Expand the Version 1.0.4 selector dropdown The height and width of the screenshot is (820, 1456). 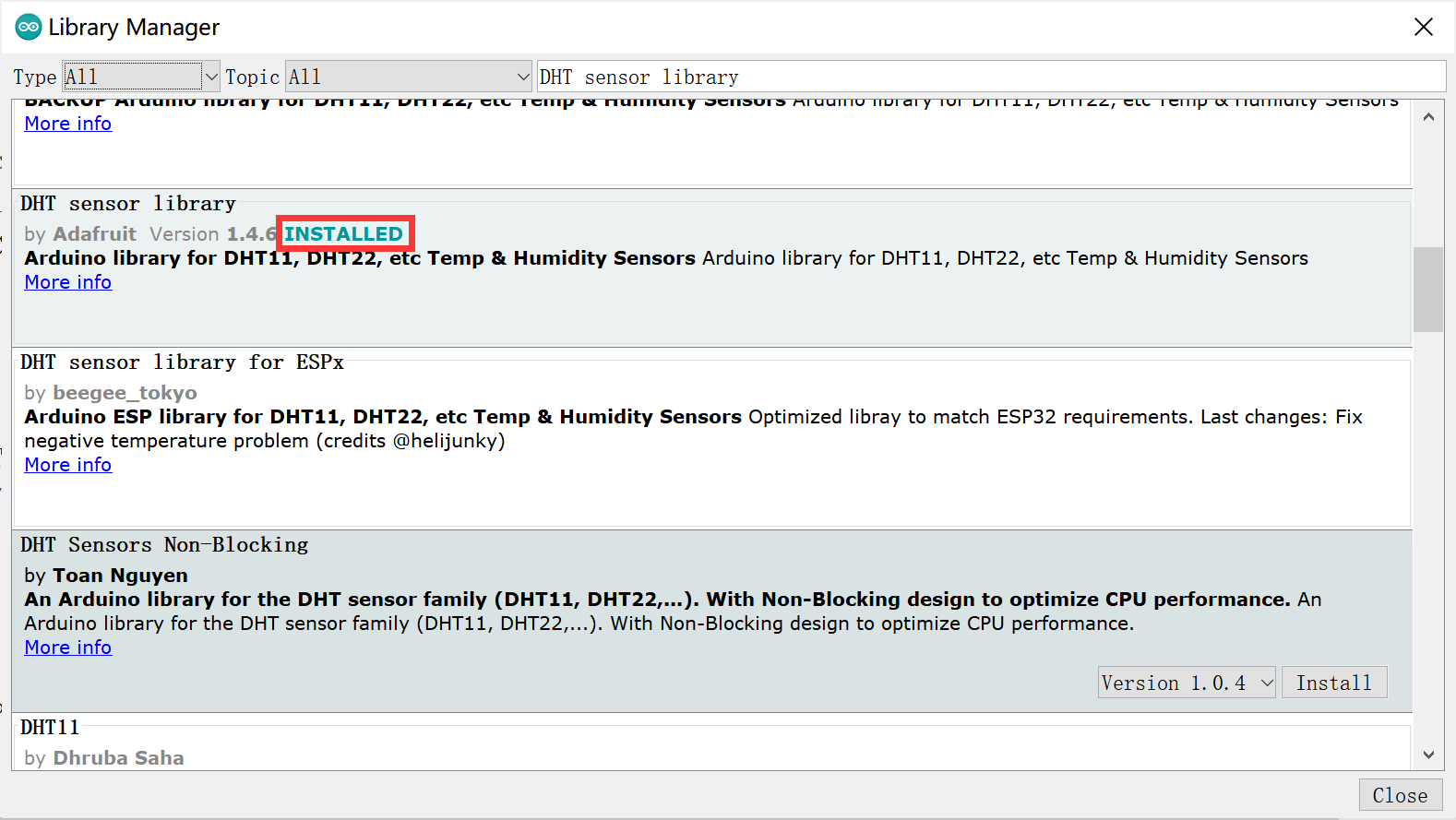coord(1187,683)
